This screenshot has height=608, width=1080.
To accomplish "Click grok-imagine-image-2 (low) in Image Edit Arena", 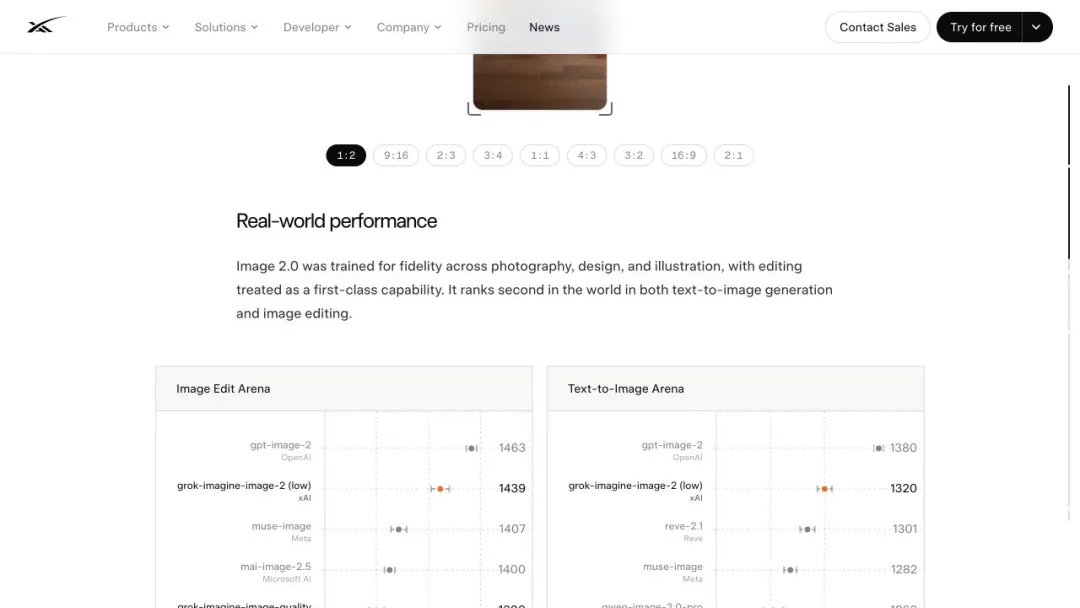I will click(x=244, y=485).
